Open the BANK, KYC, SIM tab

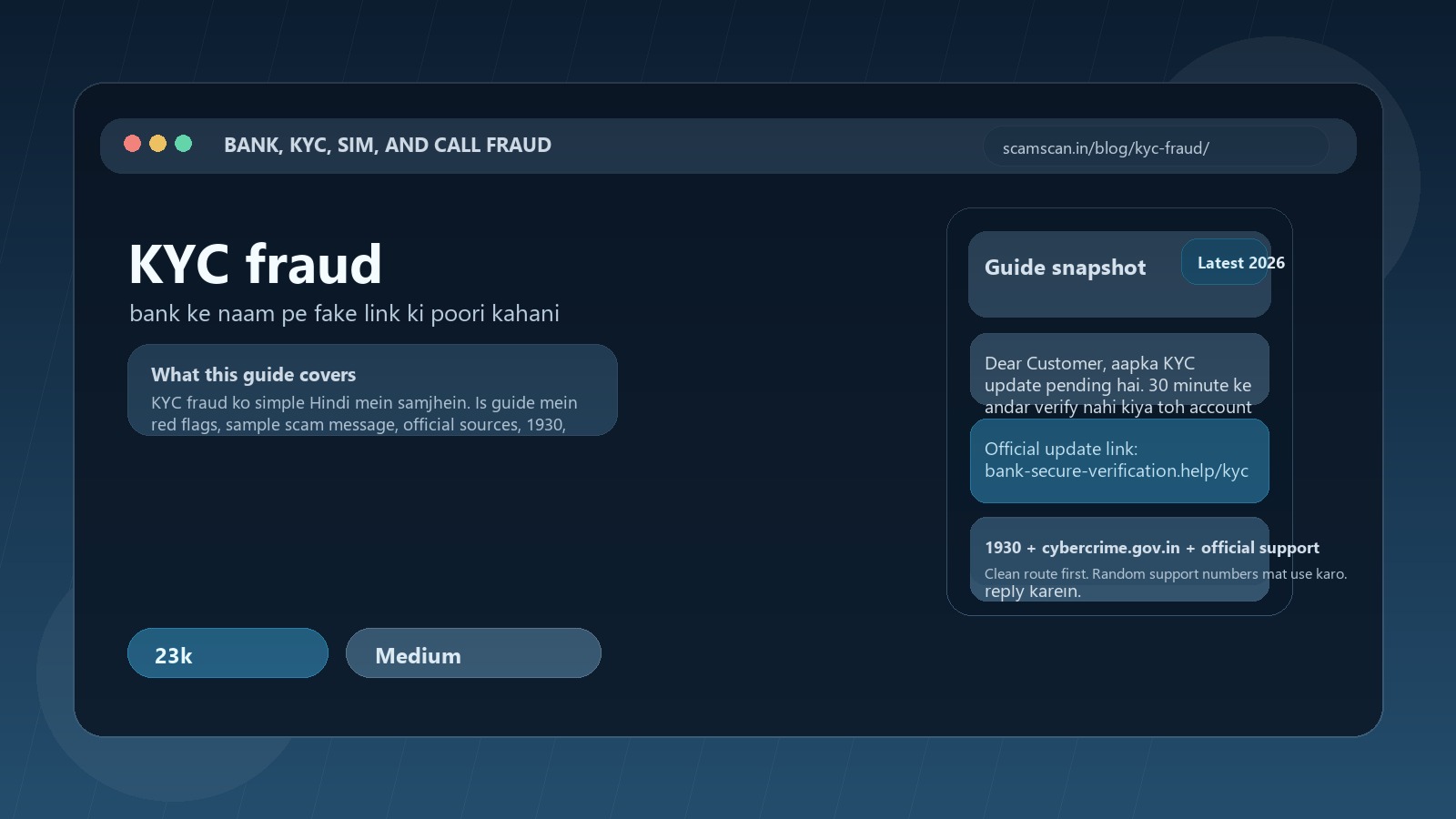click(388, 145)
